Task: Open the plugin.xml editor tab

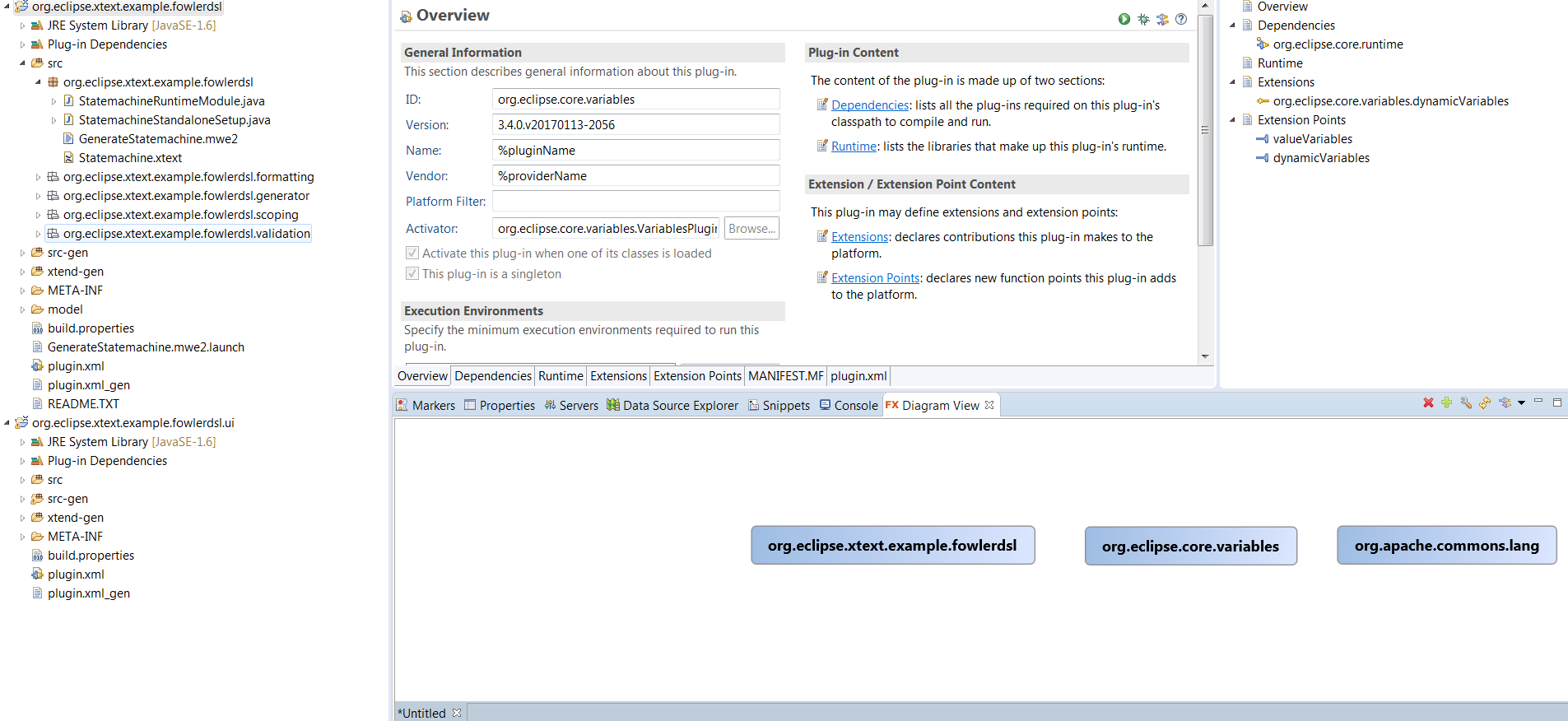Action: [858, 376]
